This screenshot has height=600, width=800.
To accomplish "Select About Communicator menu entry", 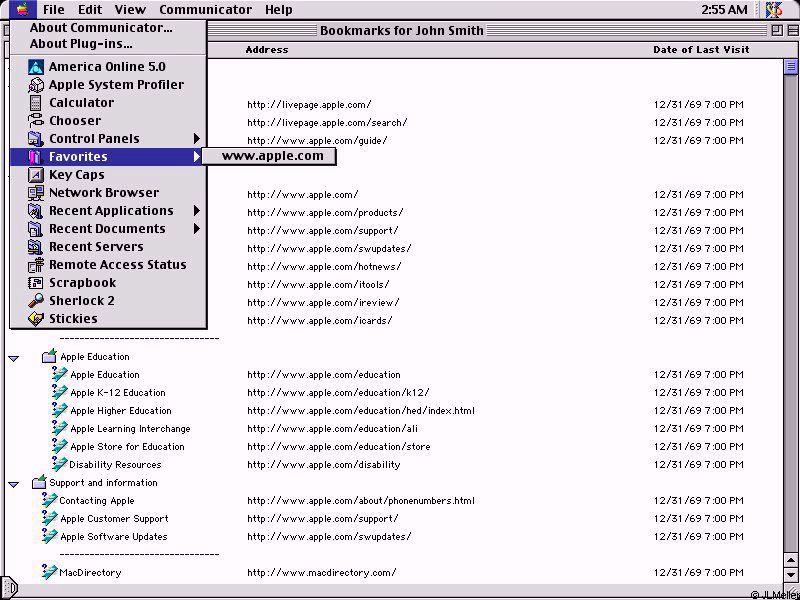I will pos(101,28).
